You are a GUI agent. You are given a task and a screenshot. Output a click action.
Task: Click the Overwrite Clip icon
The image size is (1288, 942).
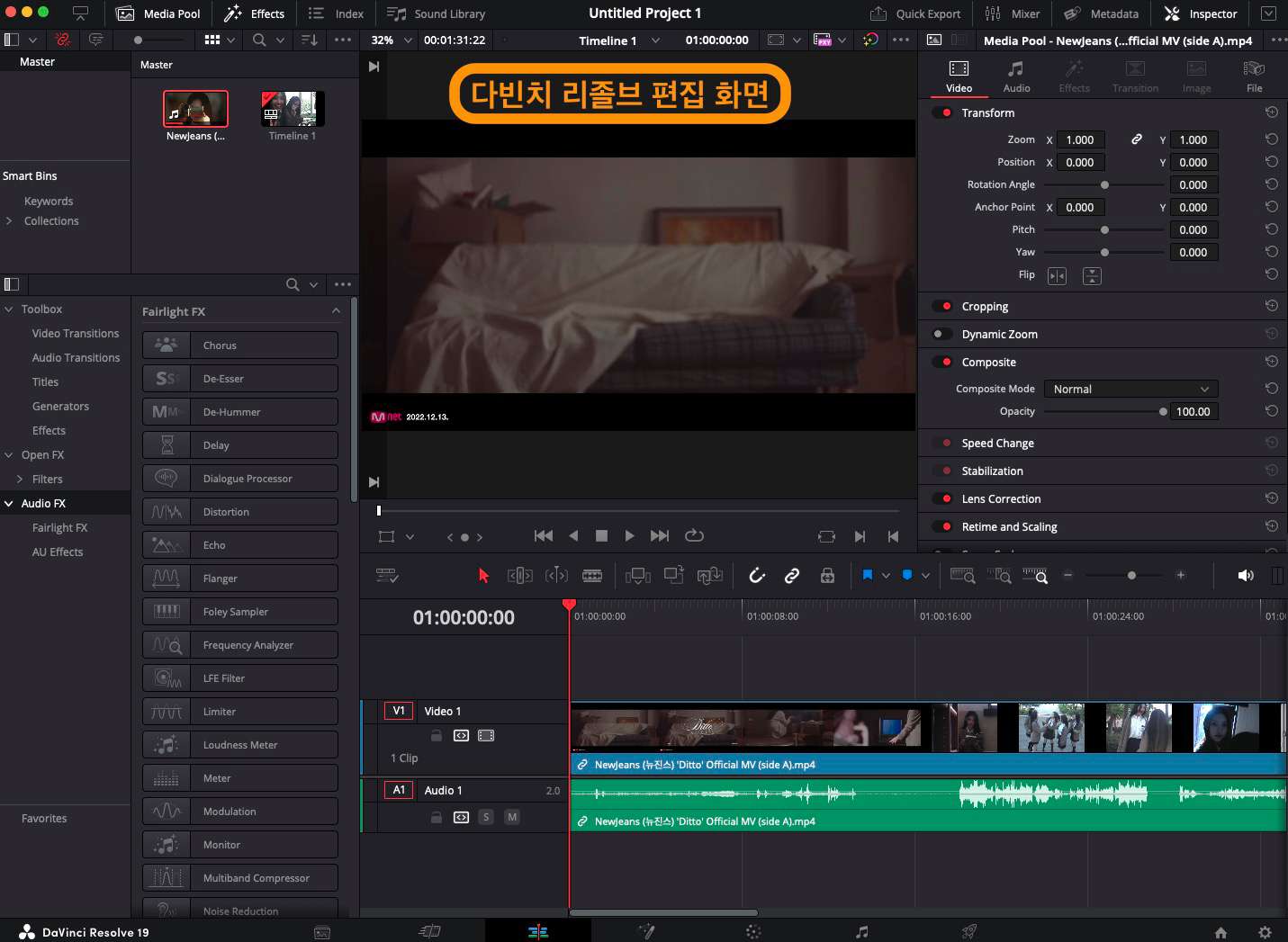click(x=674, y=575)
